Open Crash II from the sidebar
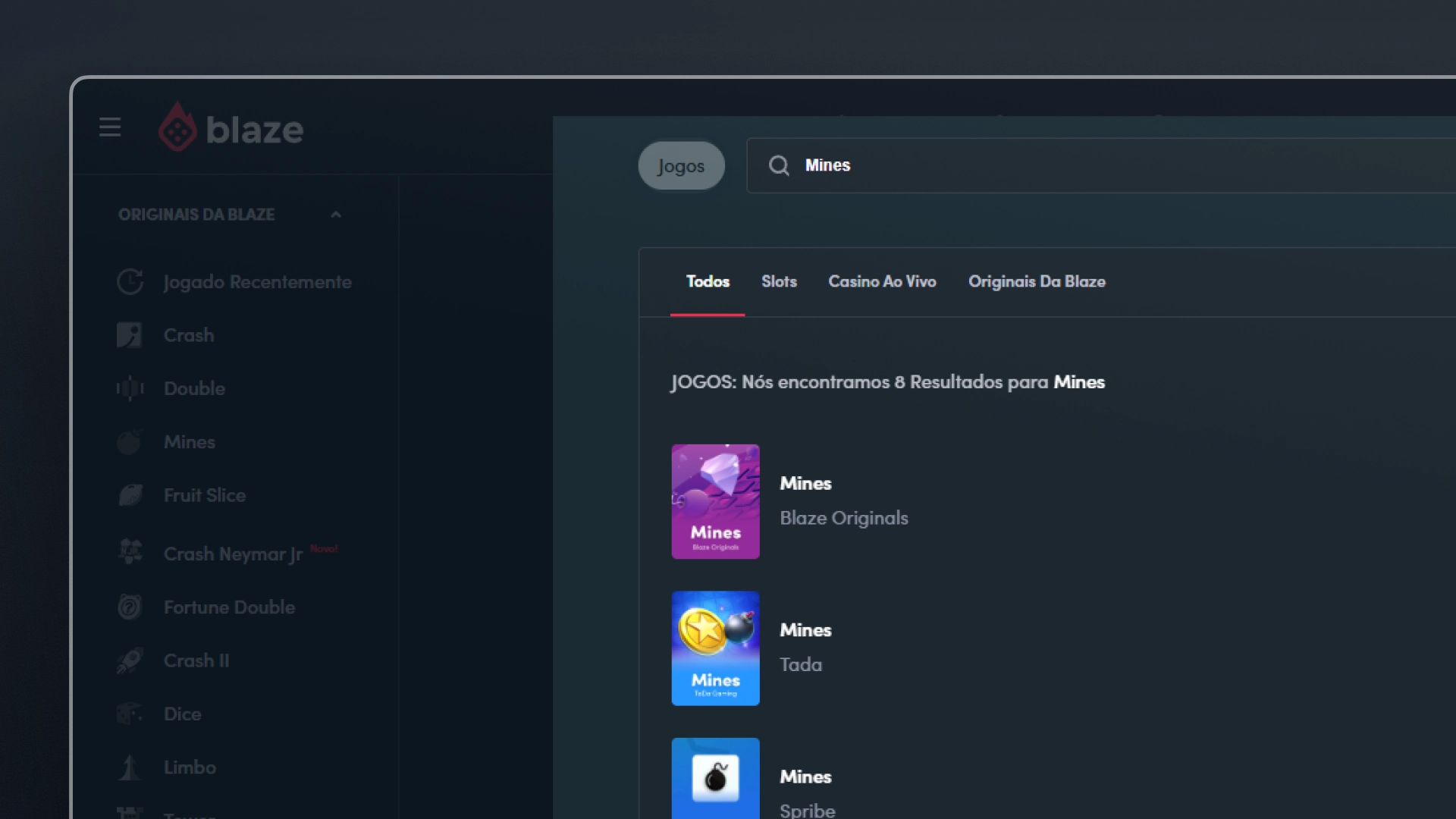This screenshot has width=1456, height=819. coord(196,661)
